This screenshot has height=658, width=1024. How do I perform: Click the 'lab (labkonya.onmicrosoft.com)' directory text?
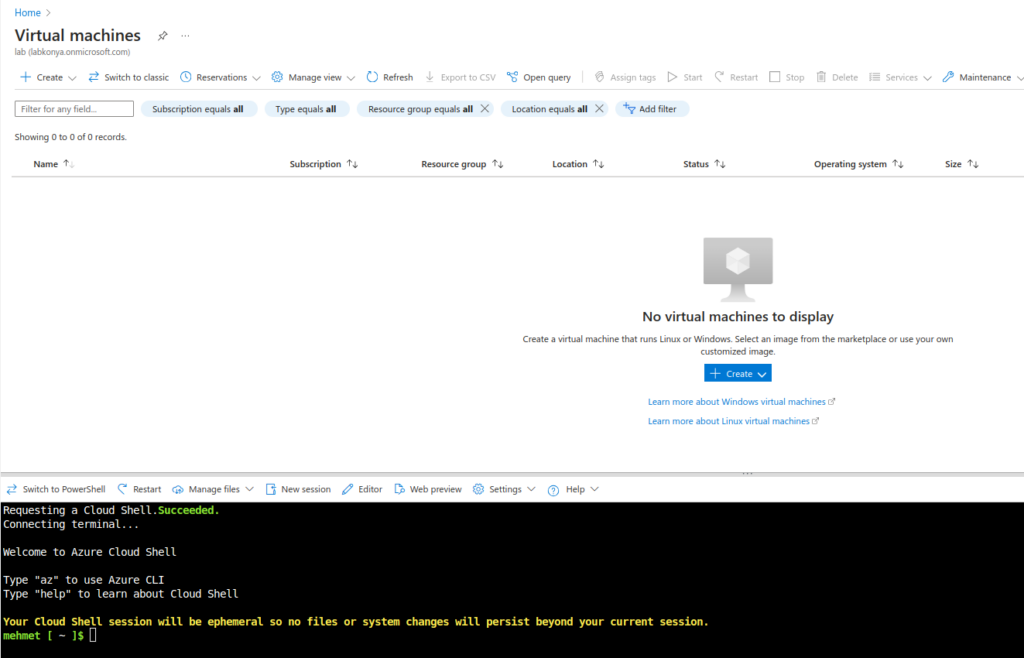[72, 52]
